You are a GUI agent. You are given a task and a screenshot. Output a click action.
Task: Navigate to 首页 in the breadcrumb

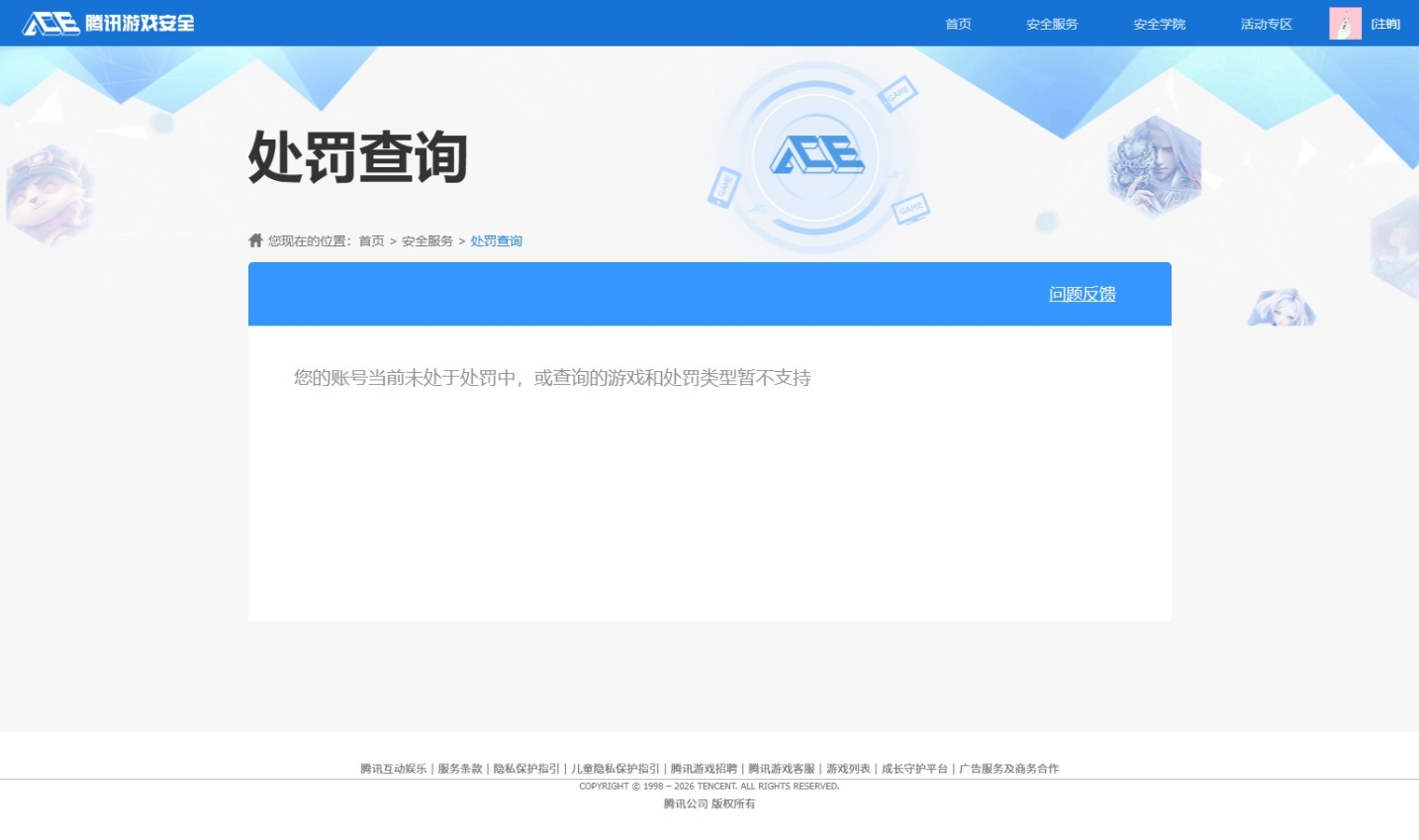pyautogui.click(x=371, y=241)
